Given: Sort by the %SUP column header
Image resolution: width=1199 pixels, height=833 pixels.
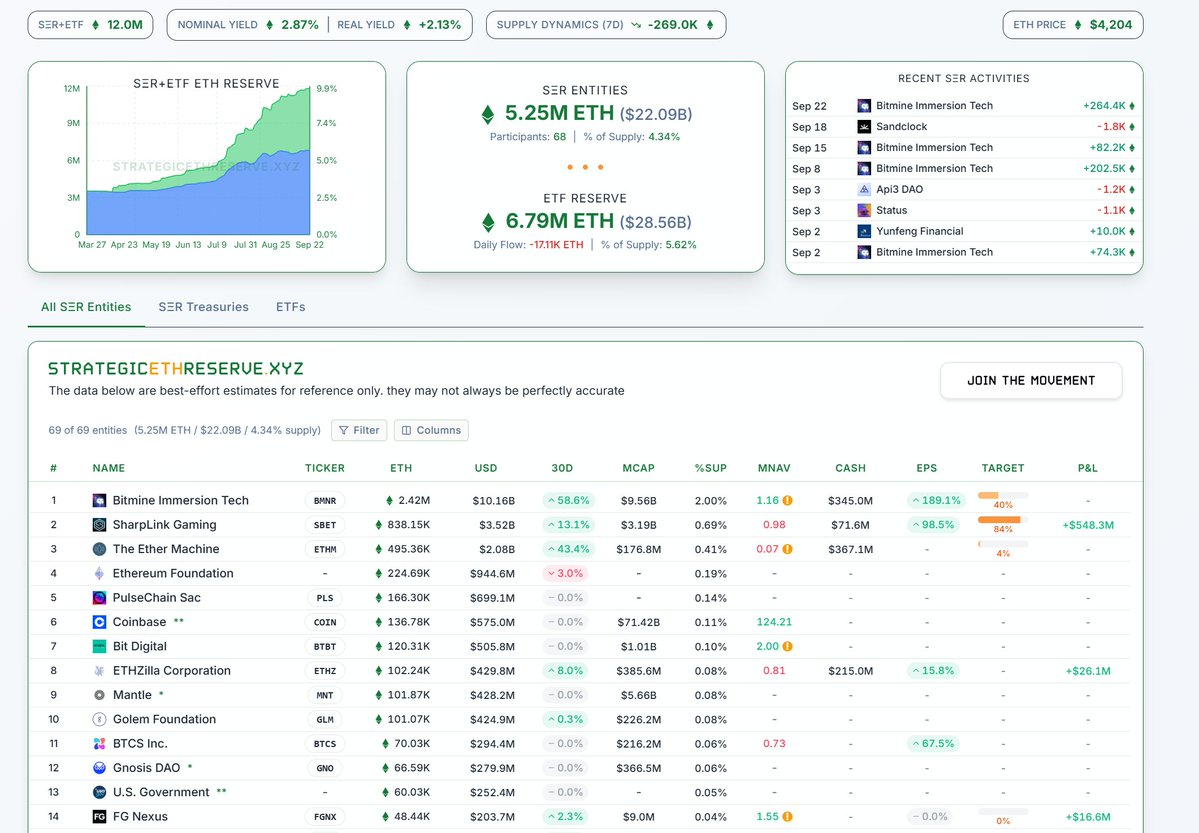Looking at the screenshot, I should (x=710, y=468).
